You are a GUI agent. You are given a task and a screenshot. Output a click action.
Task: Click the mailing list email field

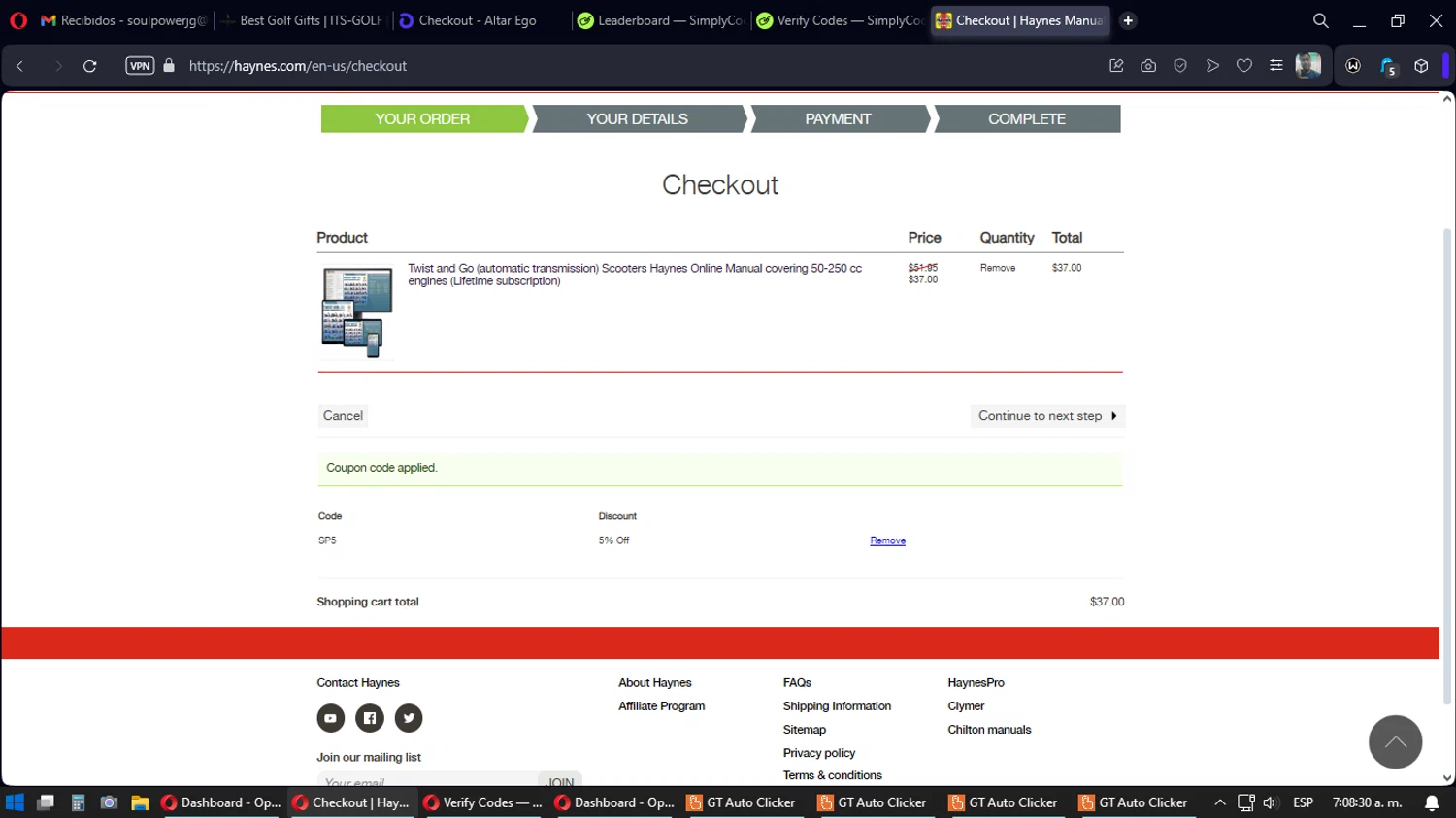427,780
